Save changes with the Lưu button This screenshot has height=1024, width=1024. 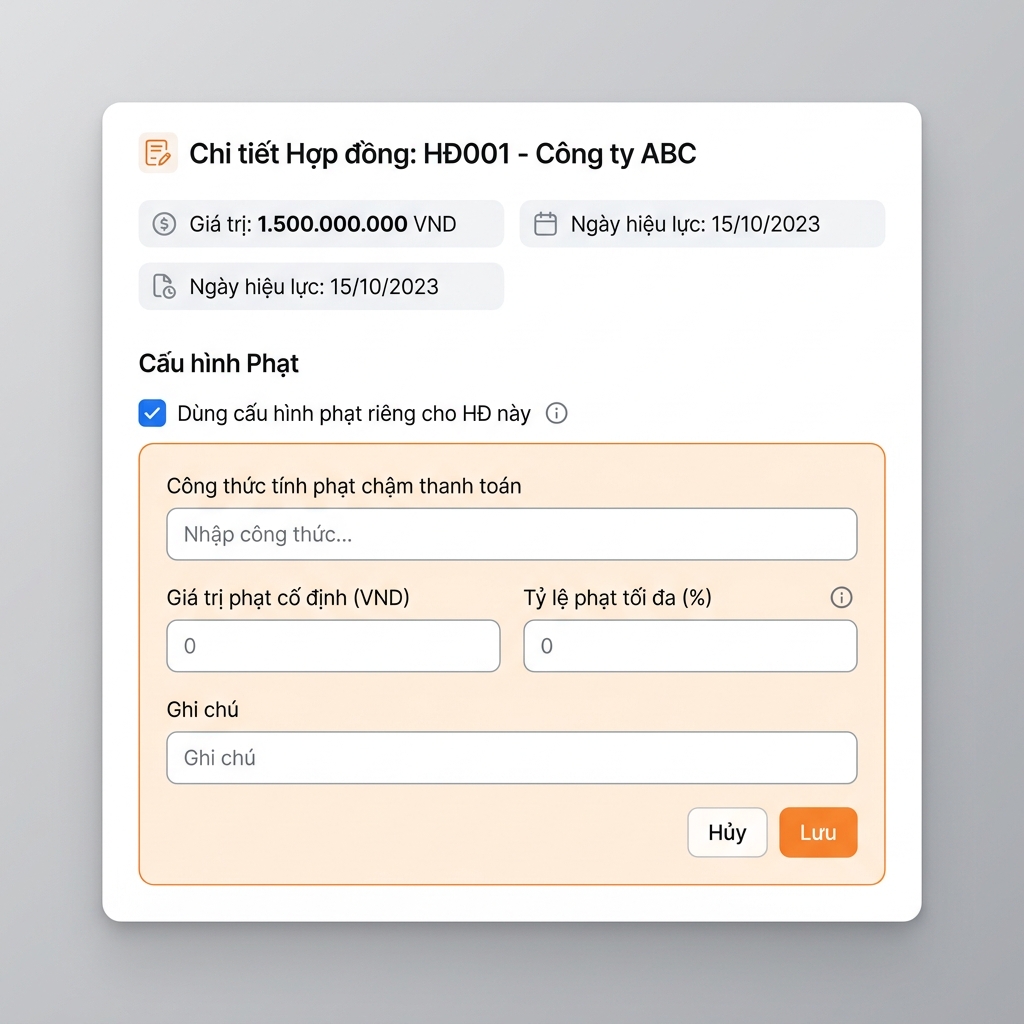818,833
